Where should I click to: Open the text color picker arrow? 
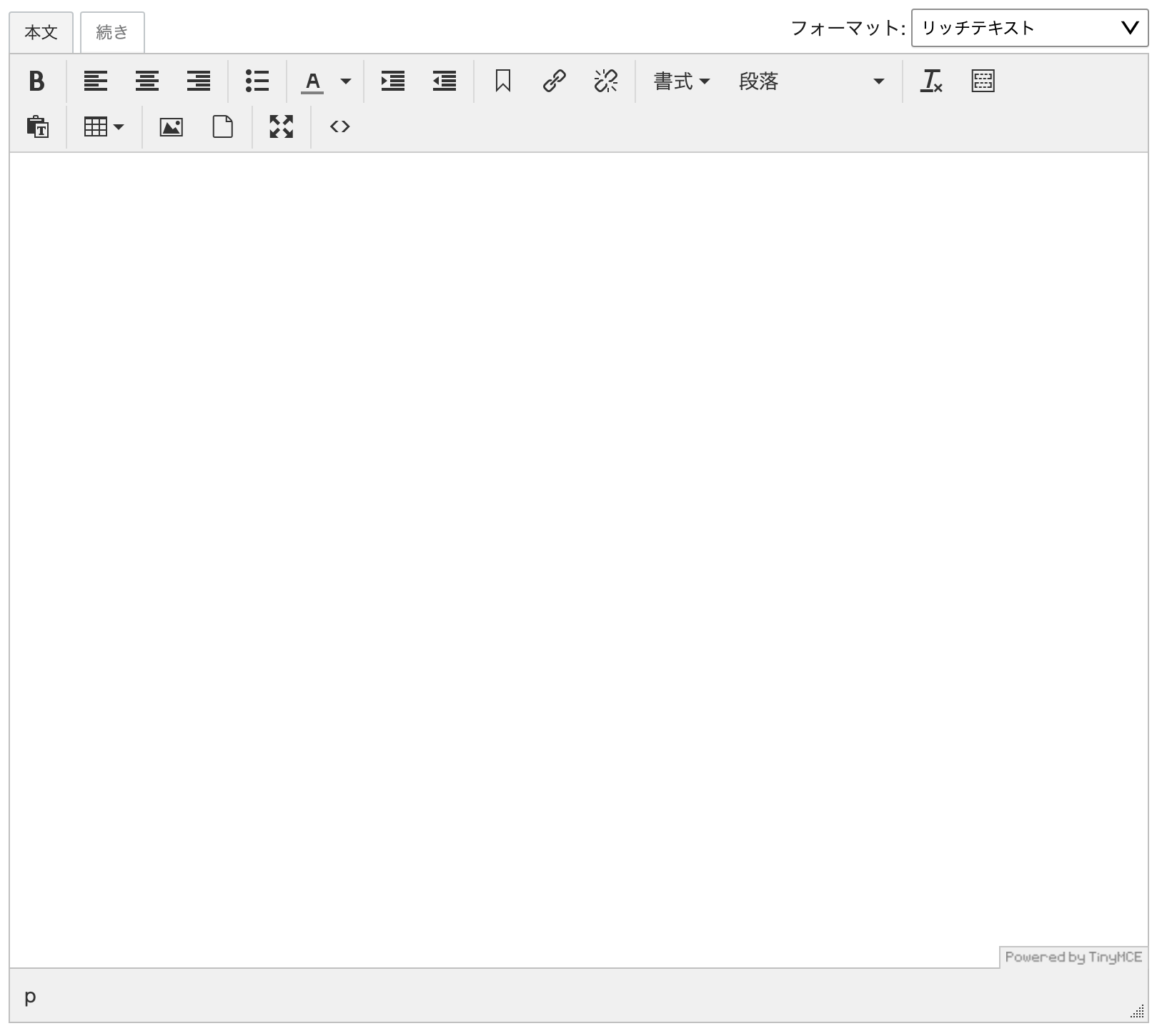[346, 81]
